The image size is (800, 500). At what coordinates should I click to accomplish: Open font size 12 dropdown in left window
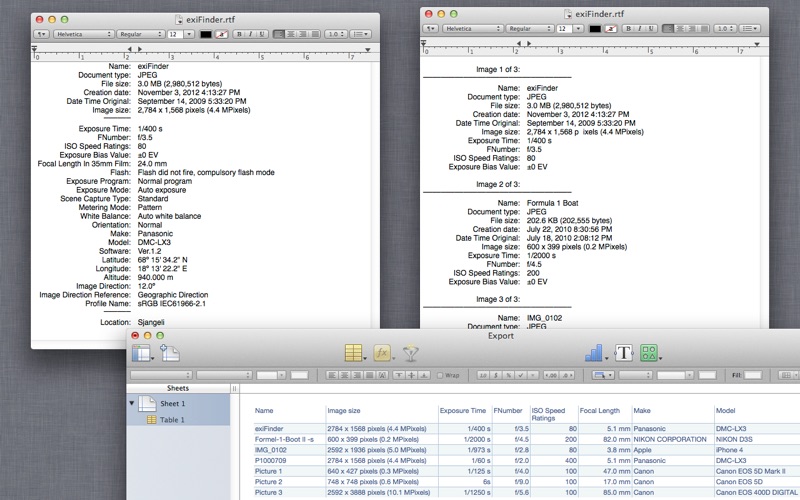pyautogui.click(x=189, y=34)
